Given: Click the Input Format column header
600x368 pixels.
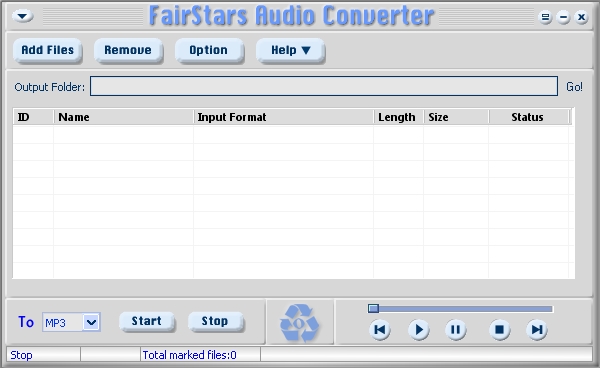Looking at the screenshot, I should (x=284, y=117).
